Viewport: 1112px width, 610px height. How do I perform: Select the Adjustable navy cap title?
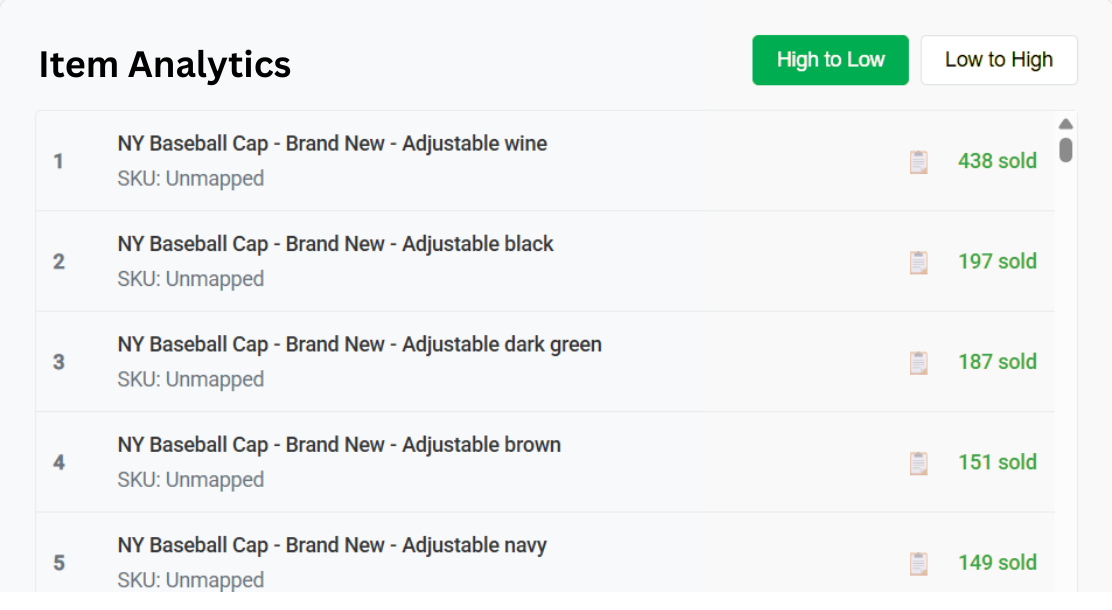coord(332,545)
